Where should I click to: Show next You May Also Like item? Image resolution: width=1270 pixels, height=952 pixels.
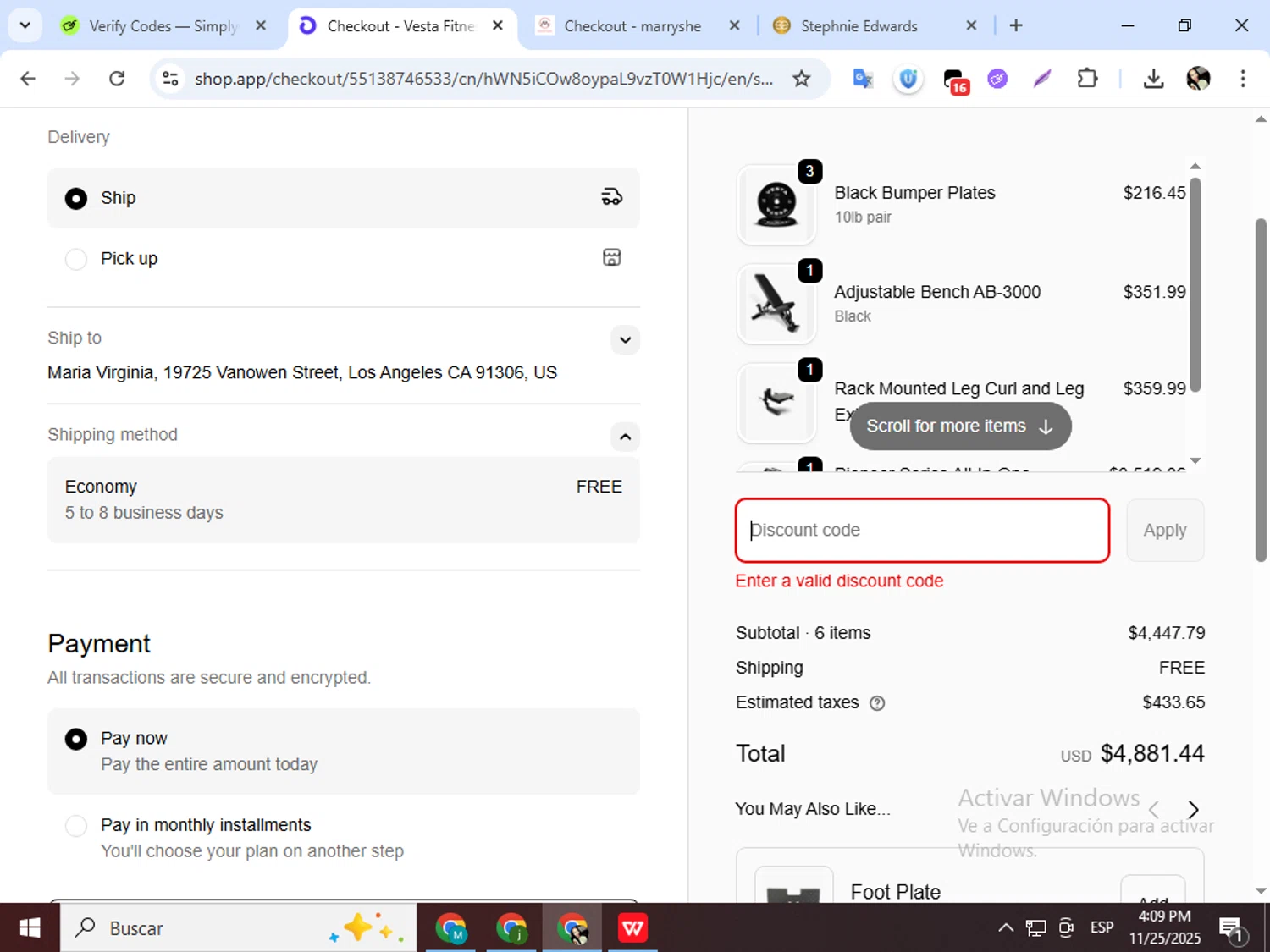(x=1193, y=810)
